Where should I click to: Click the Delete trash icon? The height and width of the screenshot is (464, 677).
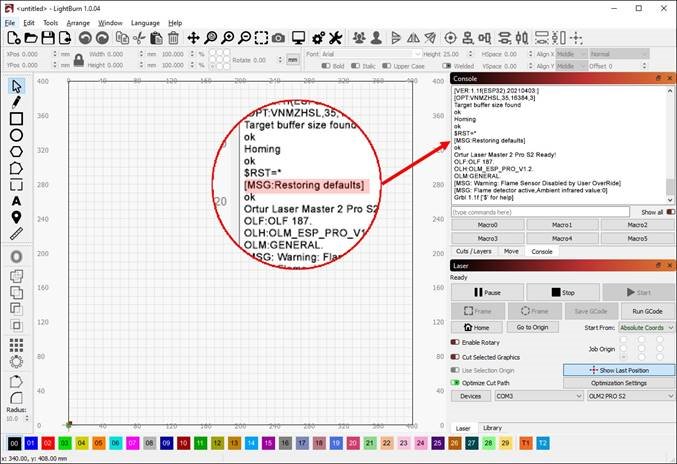(x=174, y=38)
